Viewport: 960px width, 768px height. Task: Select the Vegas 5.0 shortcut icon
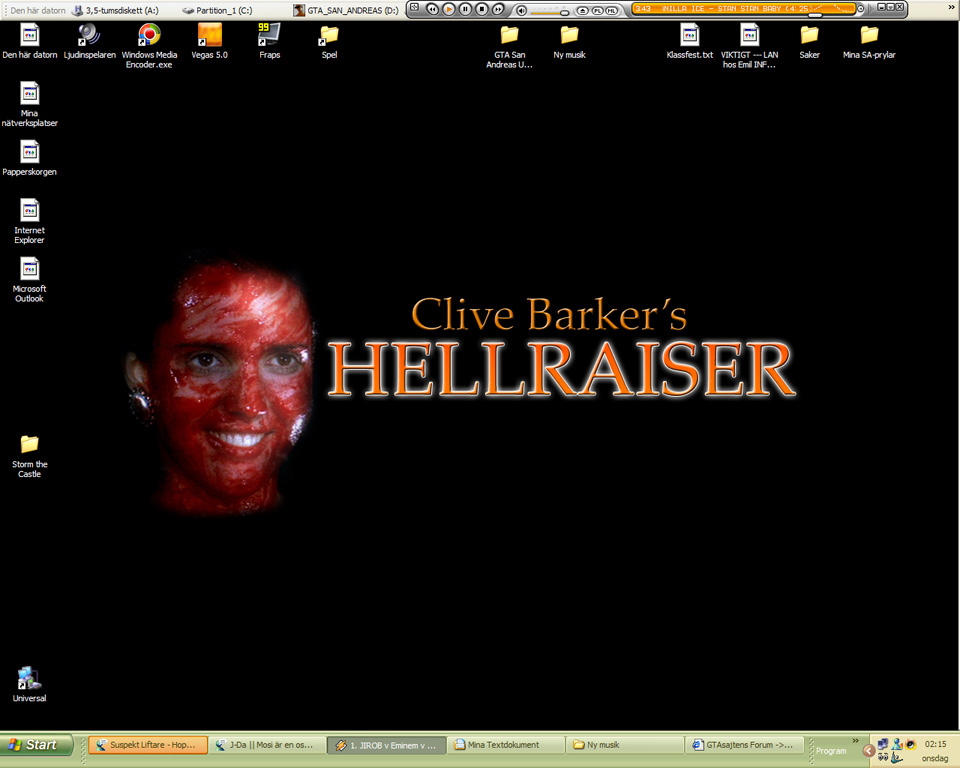click(209, 41)
